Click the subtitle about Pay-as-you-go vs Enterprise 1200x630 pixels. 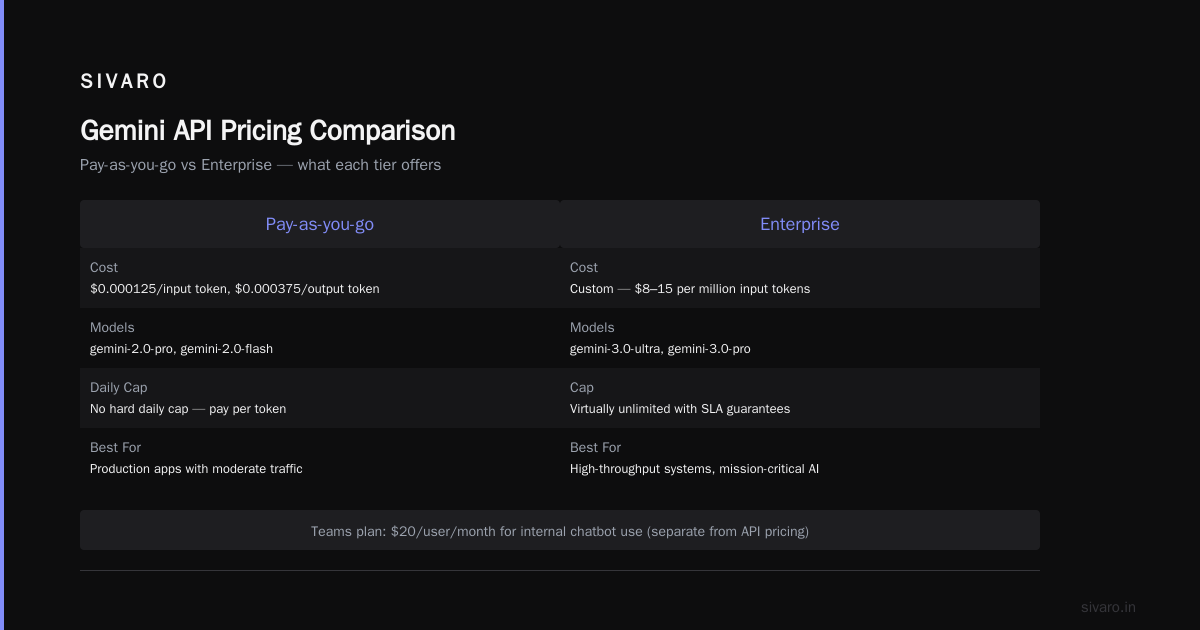260,165
